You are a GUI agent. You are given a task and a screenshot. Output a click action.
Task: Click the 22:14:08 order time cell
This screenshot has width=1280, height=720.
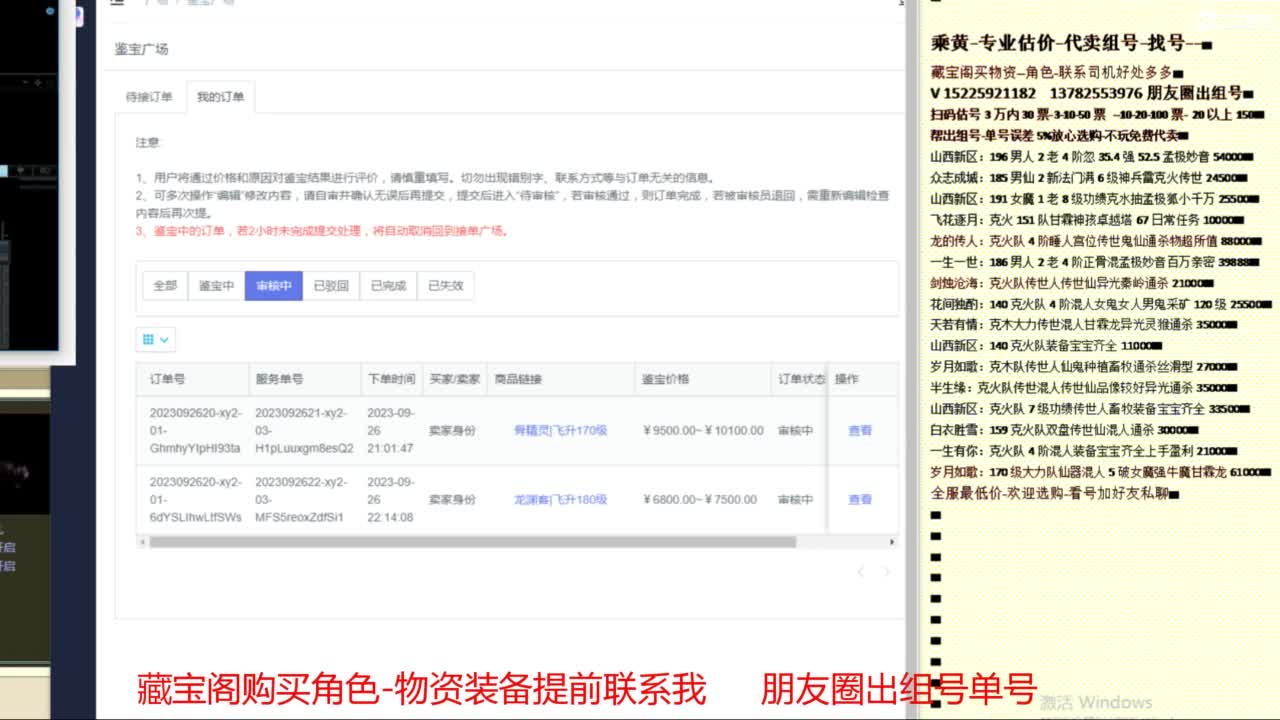point(390,500)
